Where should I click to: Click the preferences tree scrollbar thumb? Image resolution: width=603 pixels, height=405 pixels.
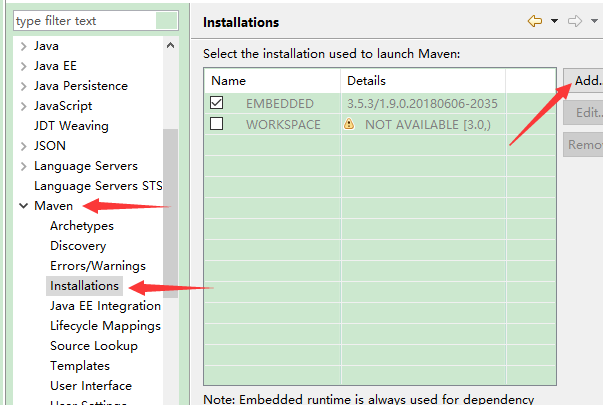[170, 213]
